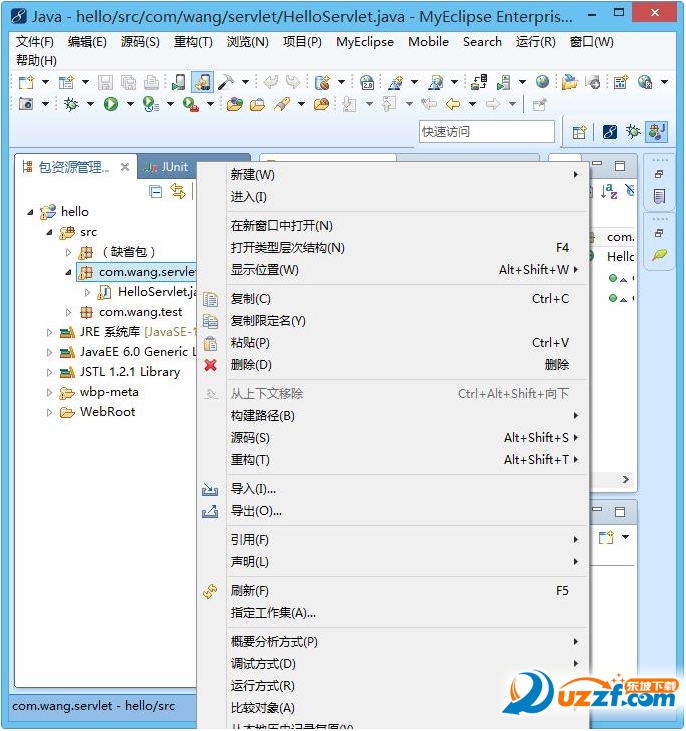Click the Copy icon in context menu
The image size is (686, 731).
point(210,299)
